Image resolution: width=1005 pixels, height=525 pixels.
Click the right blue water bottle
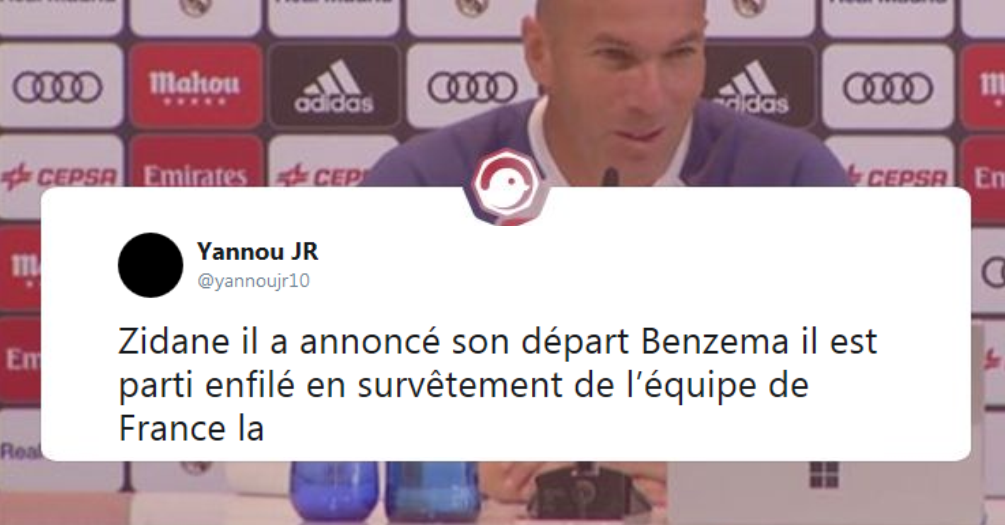[432, 491]
